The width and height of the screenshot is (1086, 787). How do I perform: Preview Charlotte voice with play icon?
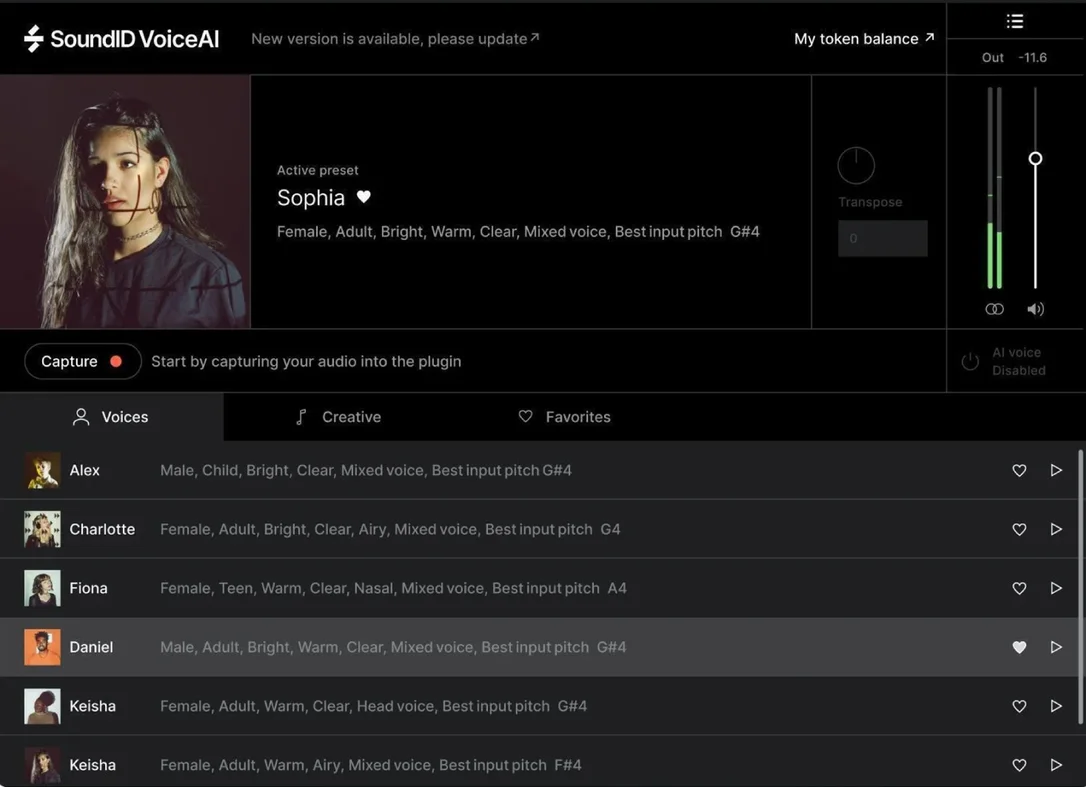[1056, 529]
